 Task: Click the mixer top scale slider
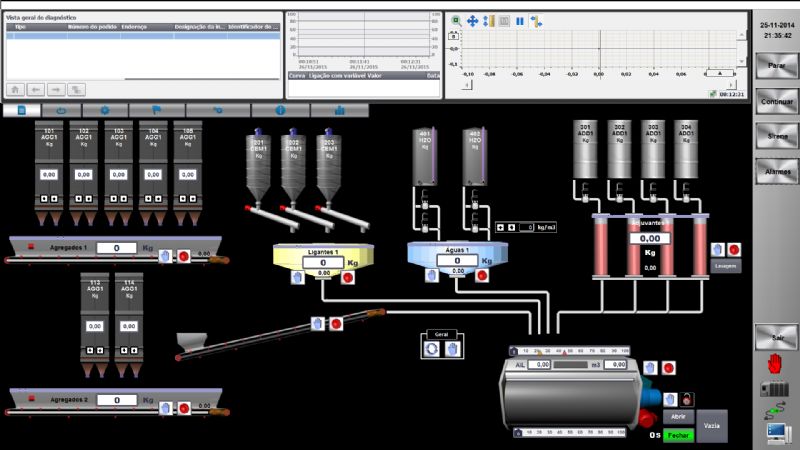568,351
